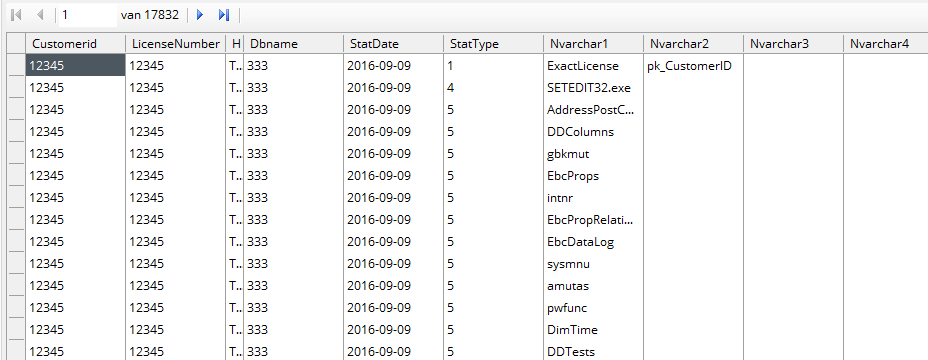Click the StatDate column header
928x360 pixels.
click(394, 44)
